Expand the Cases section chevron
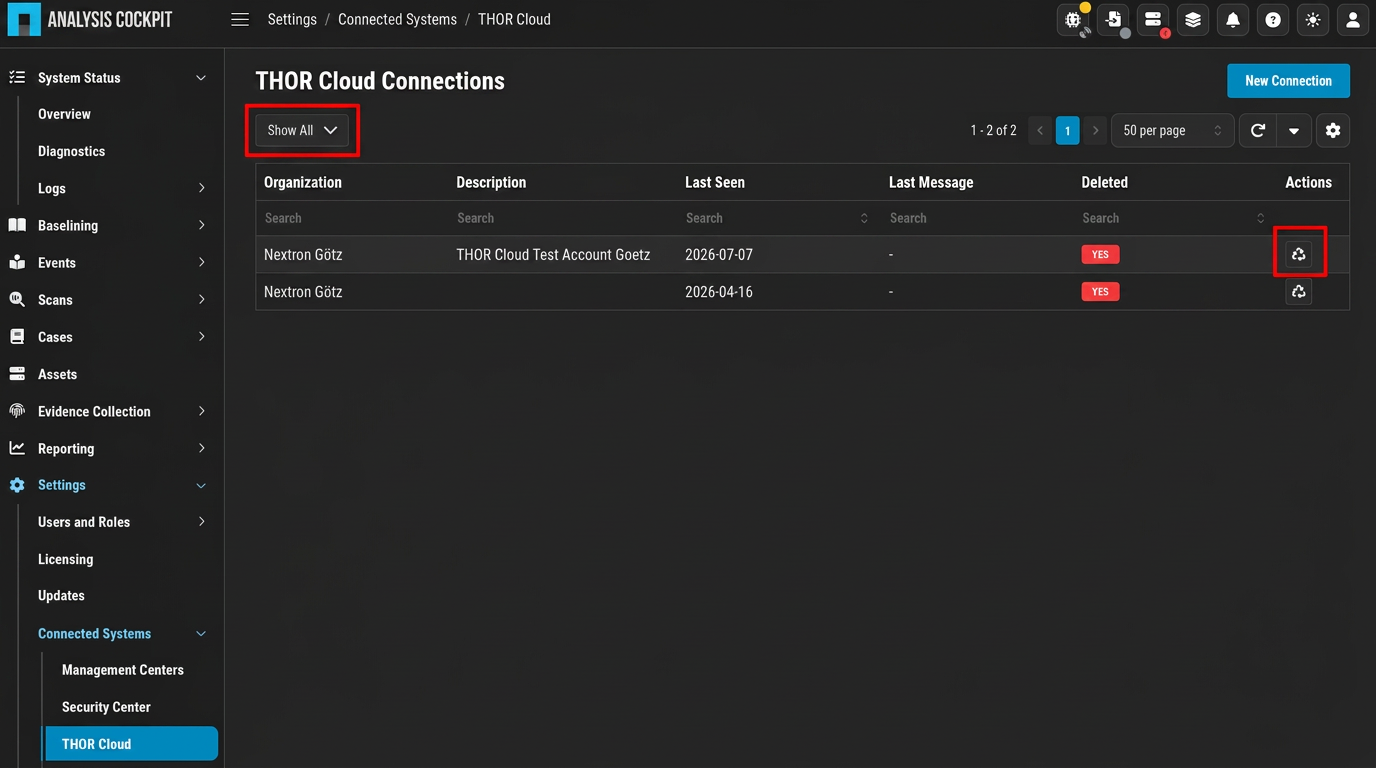This screenshot has width=1376, height=768. (x=201, y=337)
